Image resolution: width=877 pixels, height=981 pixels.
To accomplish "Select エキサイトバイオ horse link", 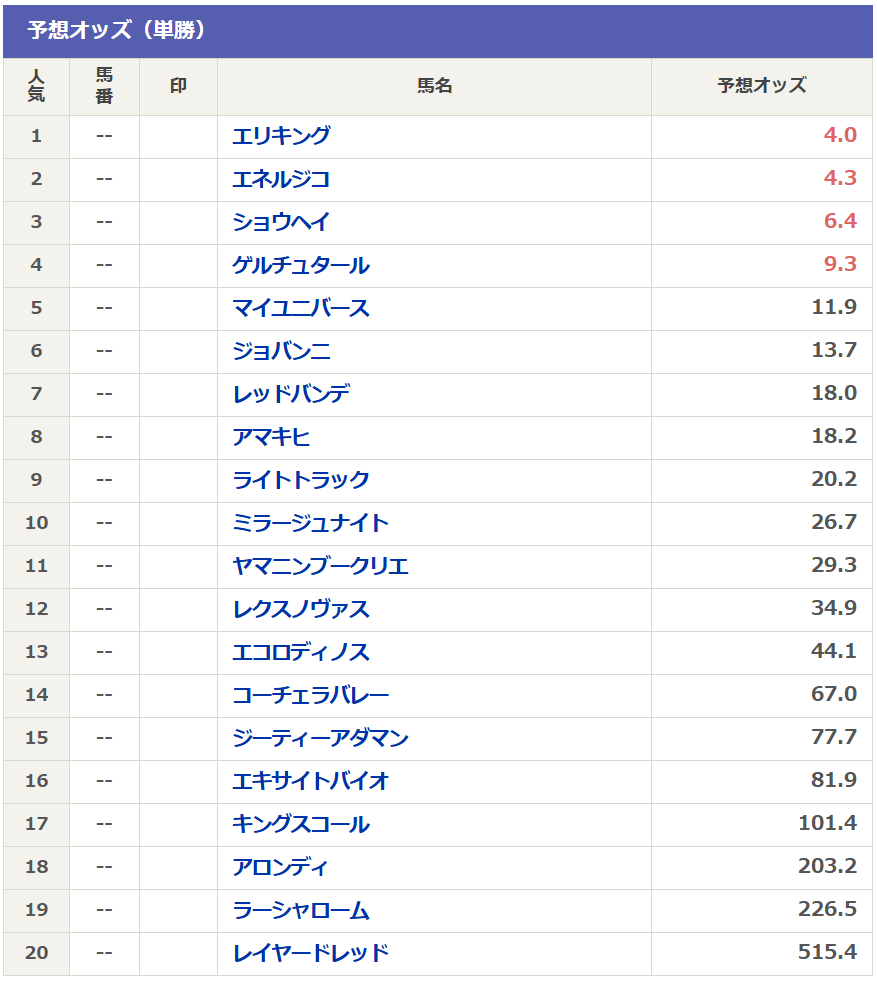I will (310, 781).
